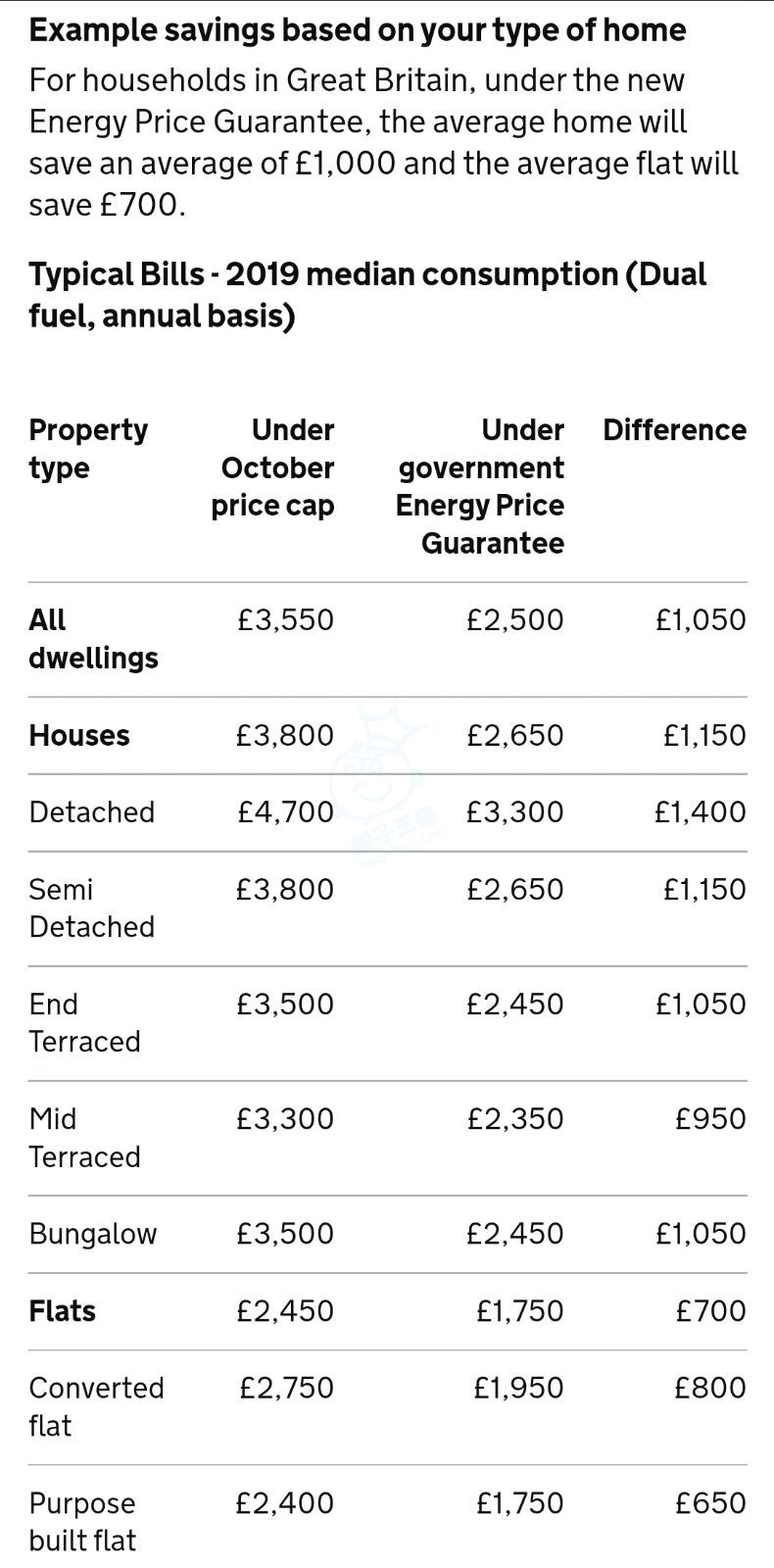Click the Purpose built flat difference £650
Image resolution: width=774 pixels, height=1568 pixels.
[711, 1503]
